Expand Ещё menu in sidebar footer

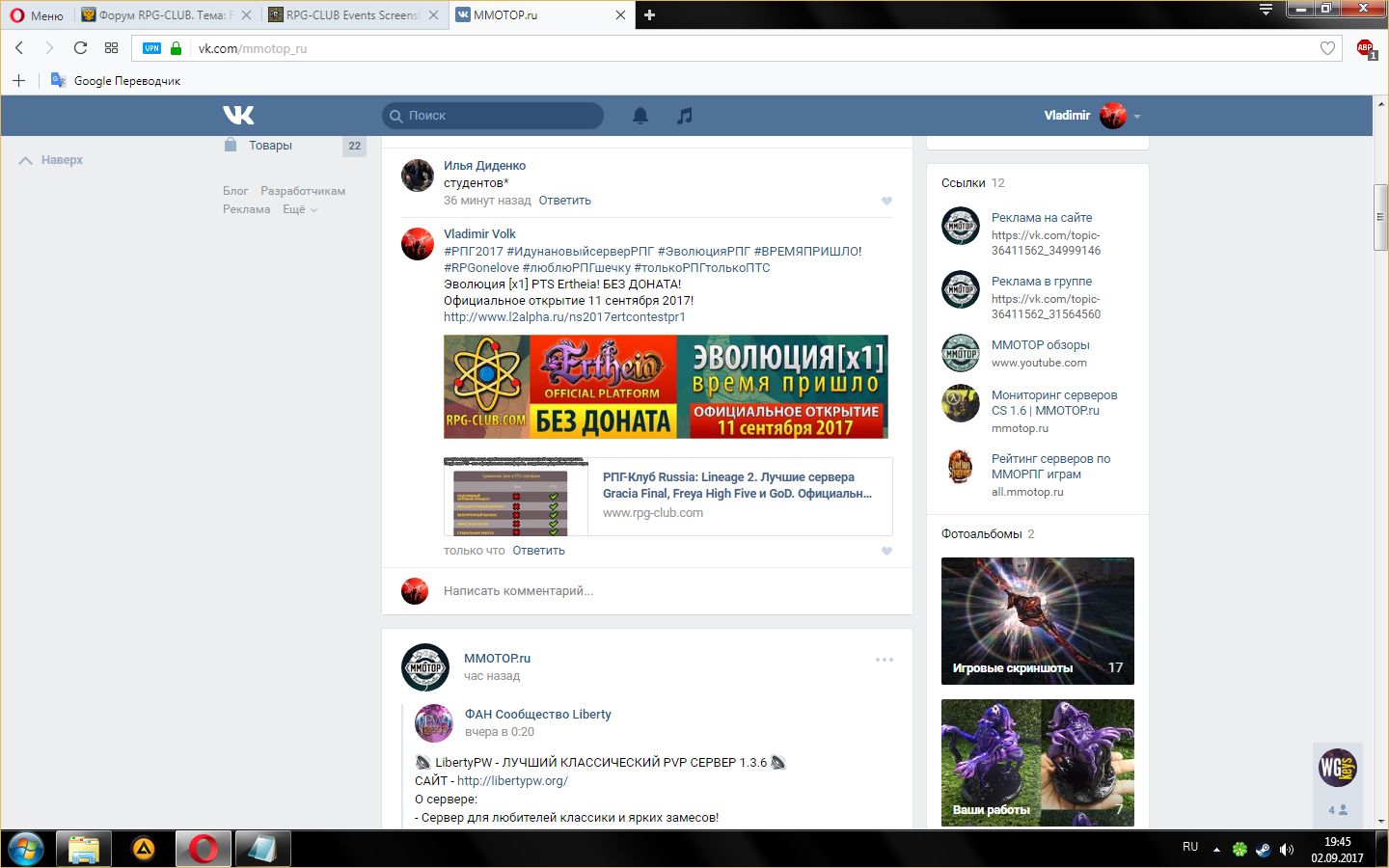pos(300,209)
